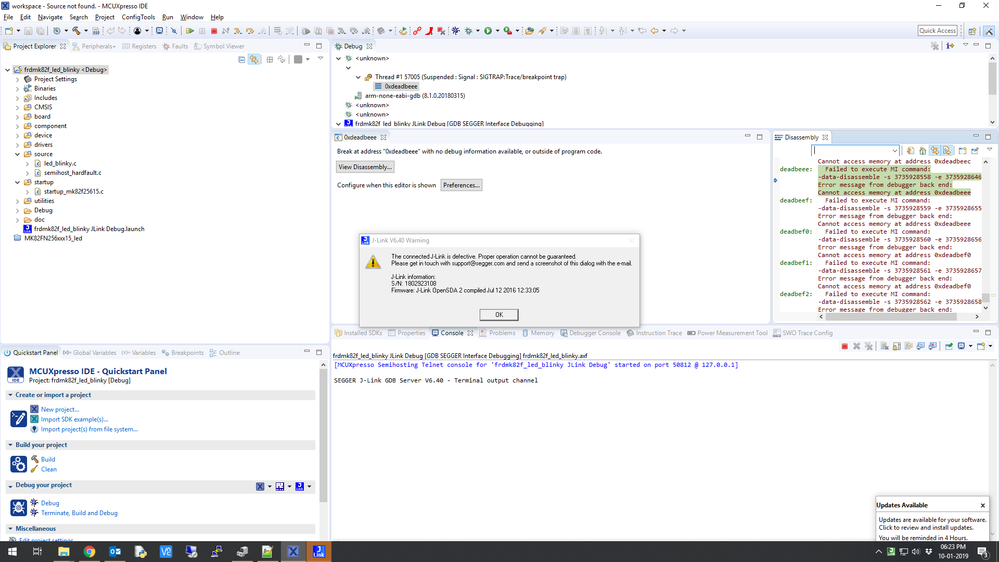Click the View Disassembly button
The image size is (999, 562).
pos(365,167)
